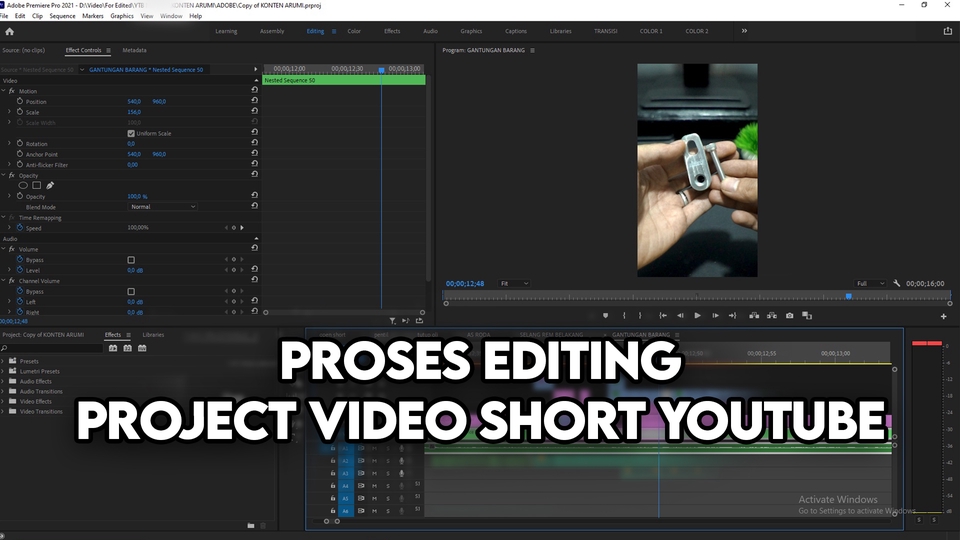The height and width of the screenshot is (540, 960).
Task: Expand the Audio Transitions folder
Action: point(3,391)
